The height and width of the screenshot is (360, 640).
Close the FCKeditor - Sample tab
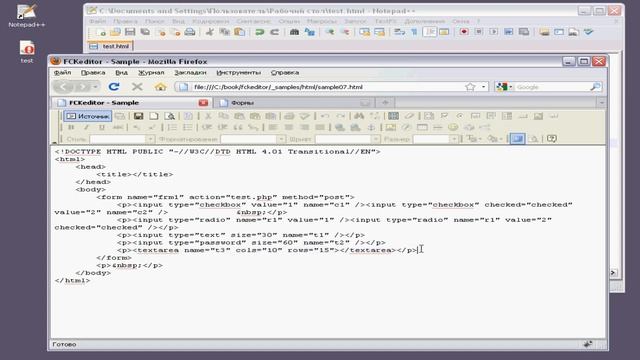click(203, 103)
